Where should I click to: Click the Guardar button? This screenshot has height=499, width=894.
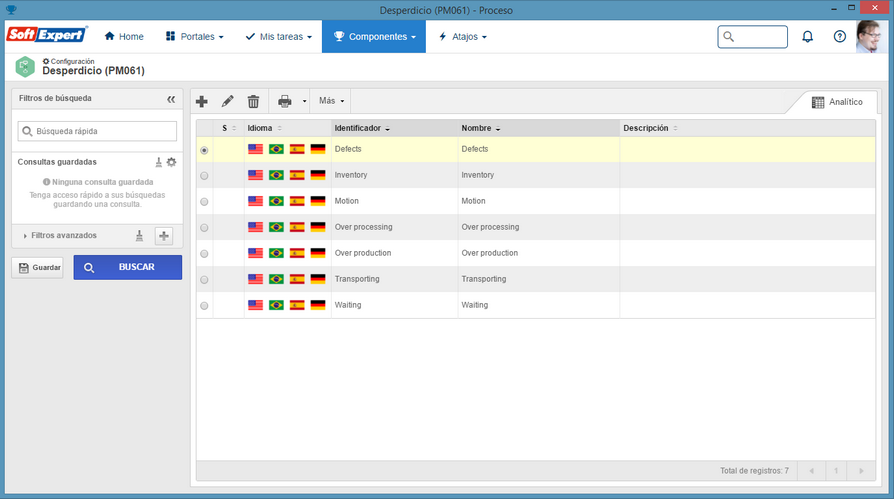tap(38, 267)
